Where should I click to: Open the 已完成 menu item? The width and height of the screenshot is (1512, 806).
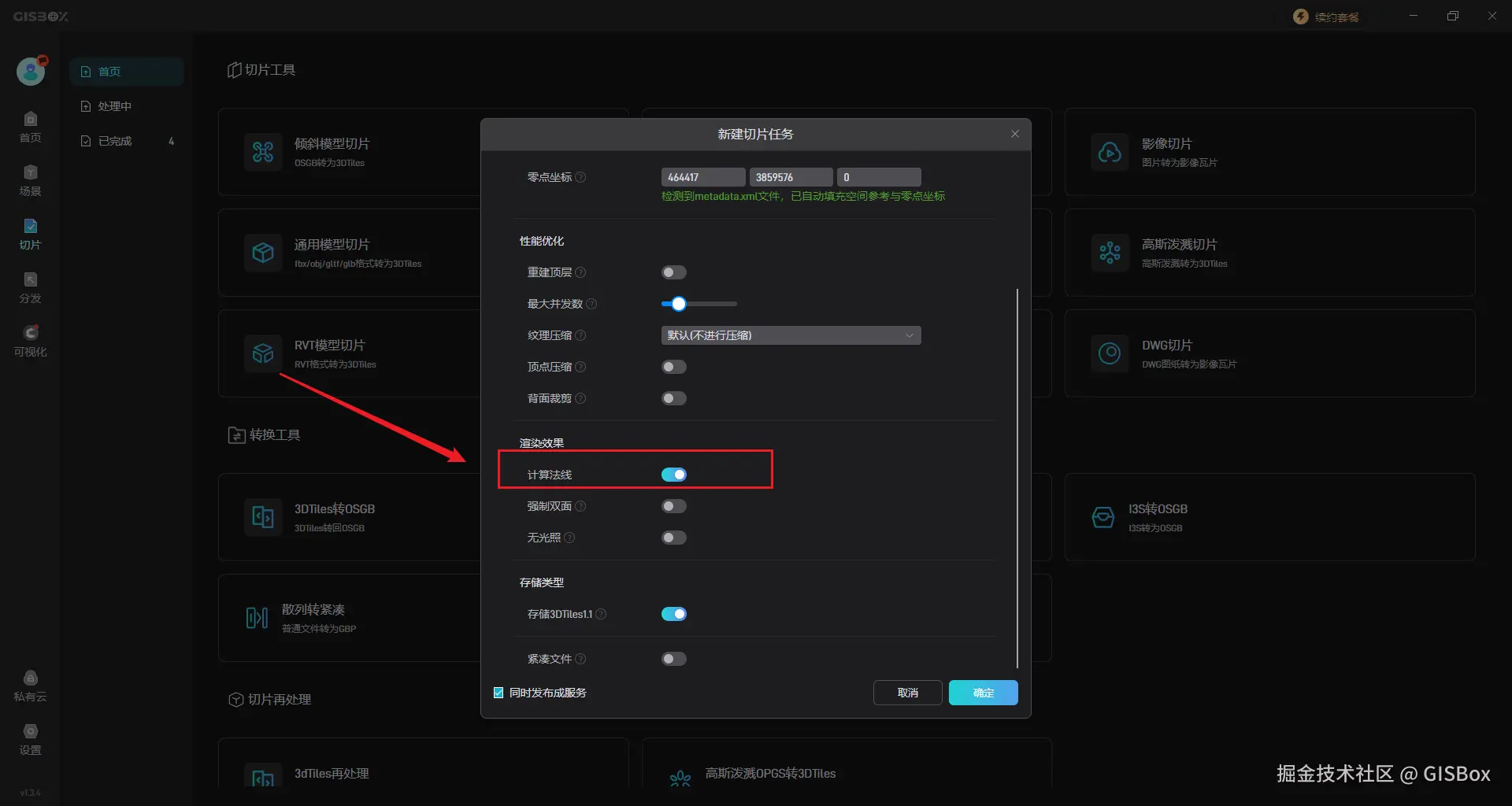[x=127, y=141]
